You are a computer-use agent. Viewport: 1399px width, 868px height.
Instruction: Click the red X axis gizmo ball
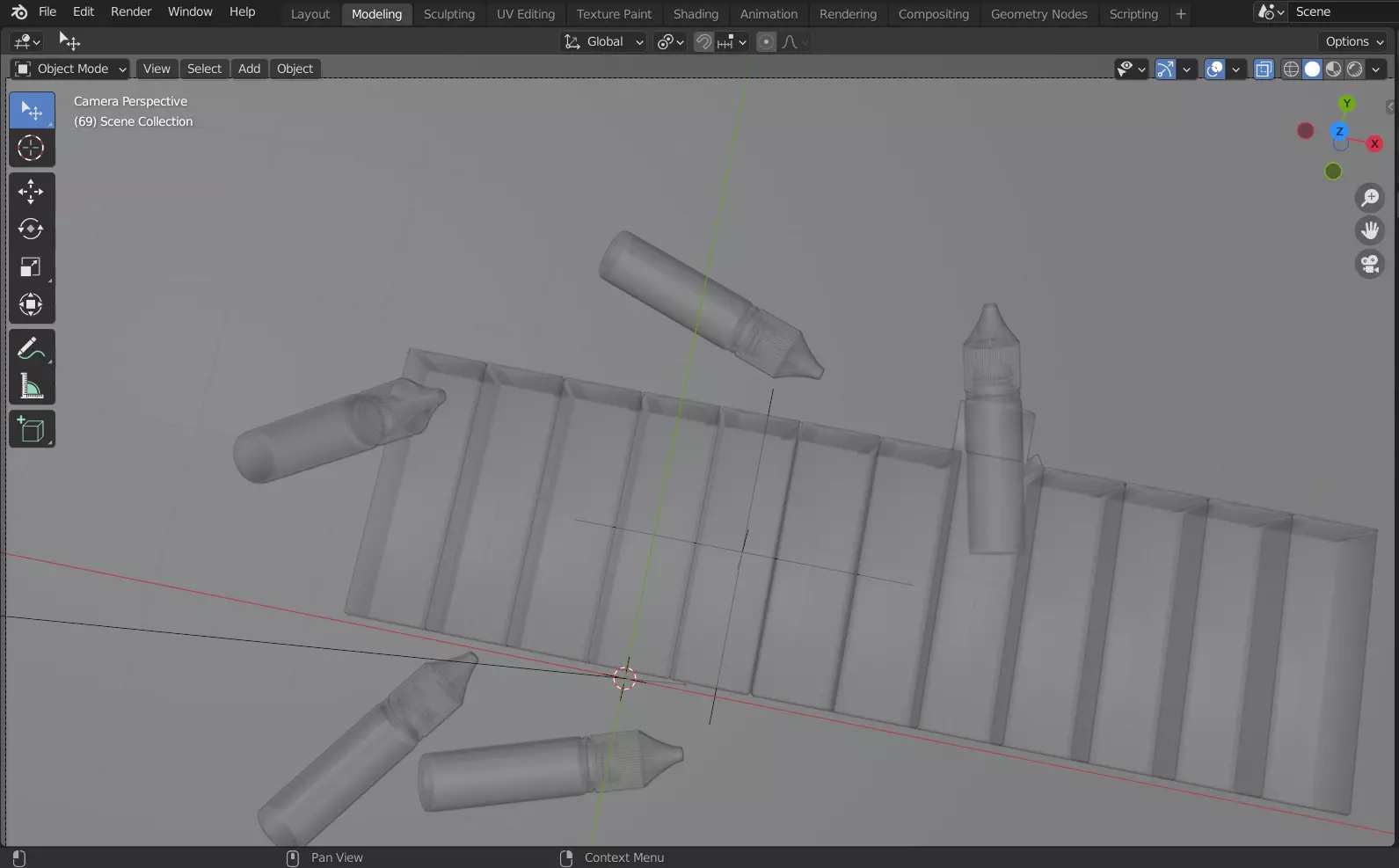[1374, 143]
